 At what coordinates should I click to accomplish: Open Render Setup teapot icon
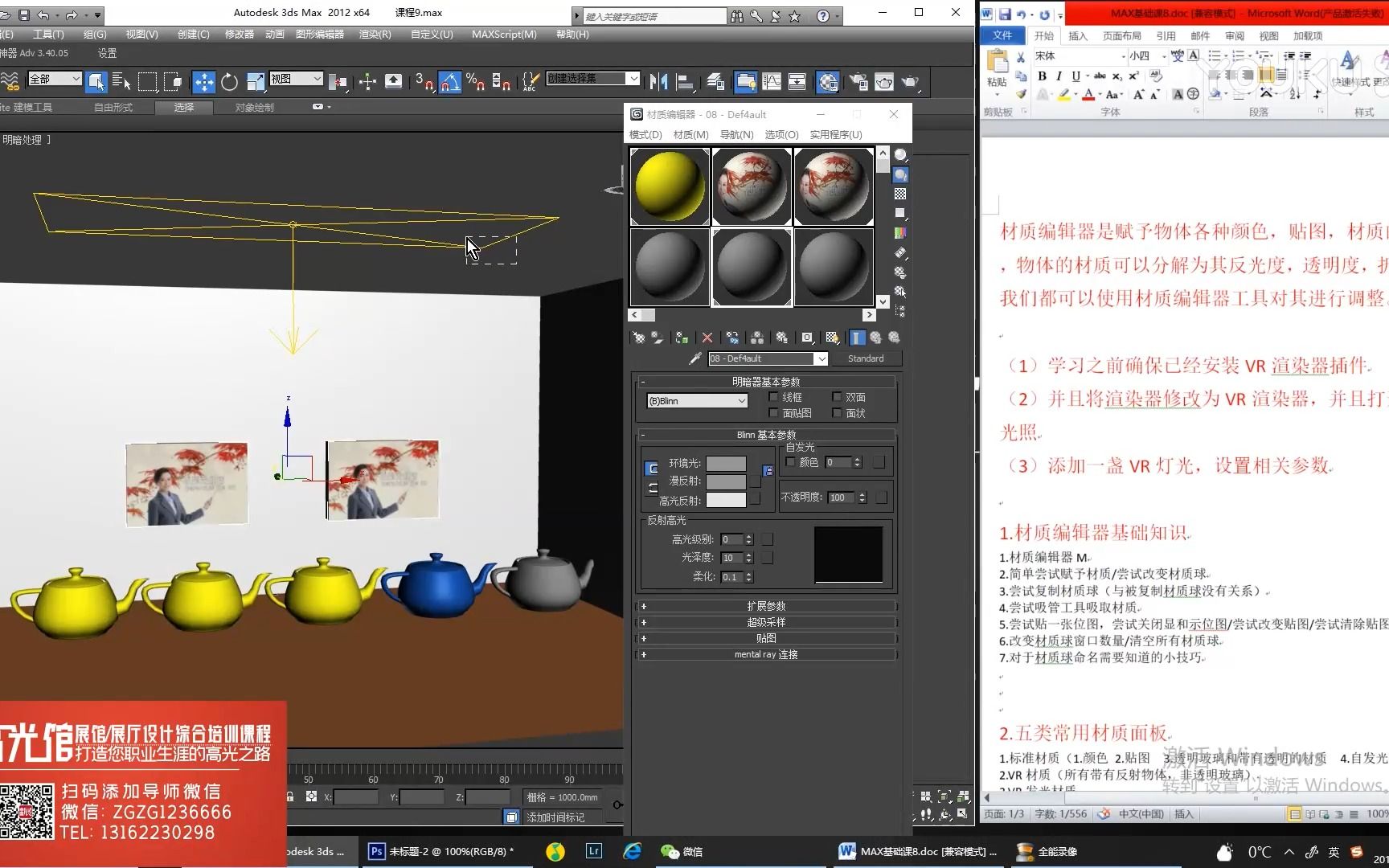point(858,82)
